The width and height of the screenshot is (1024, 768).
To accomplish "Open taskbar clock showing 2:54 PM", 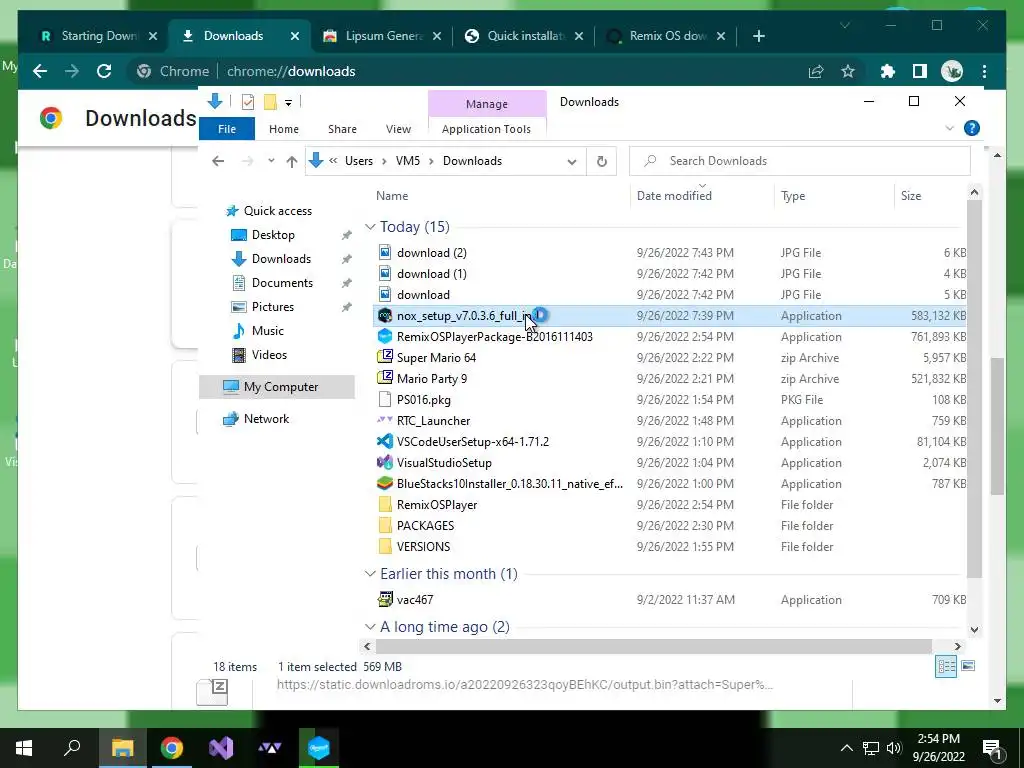I will [x=938, y=748].
